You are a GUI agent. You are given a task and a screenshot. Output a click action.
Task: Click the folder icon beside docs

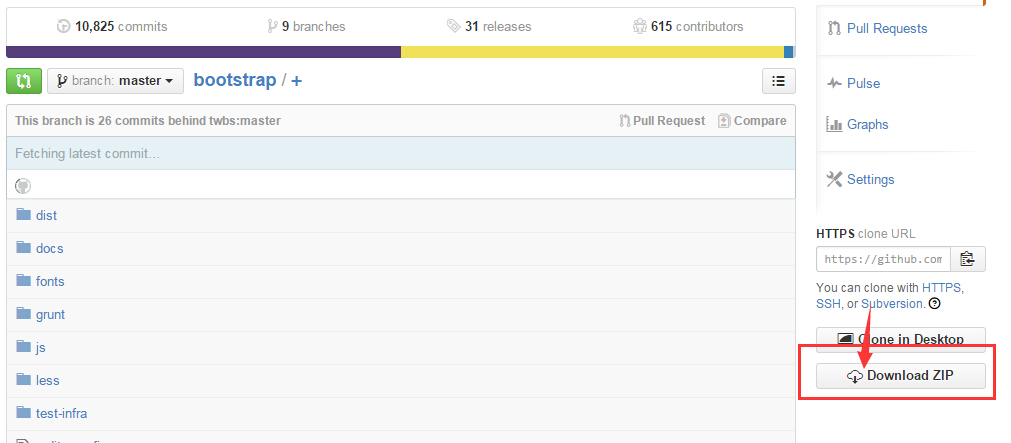24,247
